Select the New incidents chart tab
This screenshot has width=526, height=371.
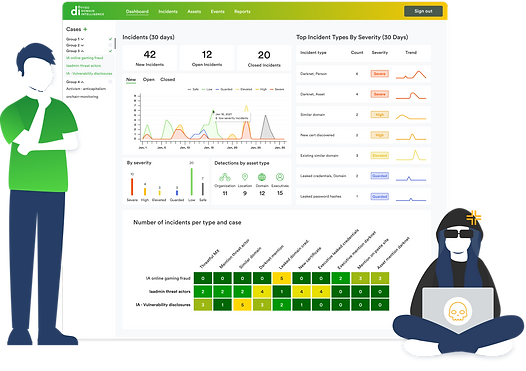(x=131, y=80)
